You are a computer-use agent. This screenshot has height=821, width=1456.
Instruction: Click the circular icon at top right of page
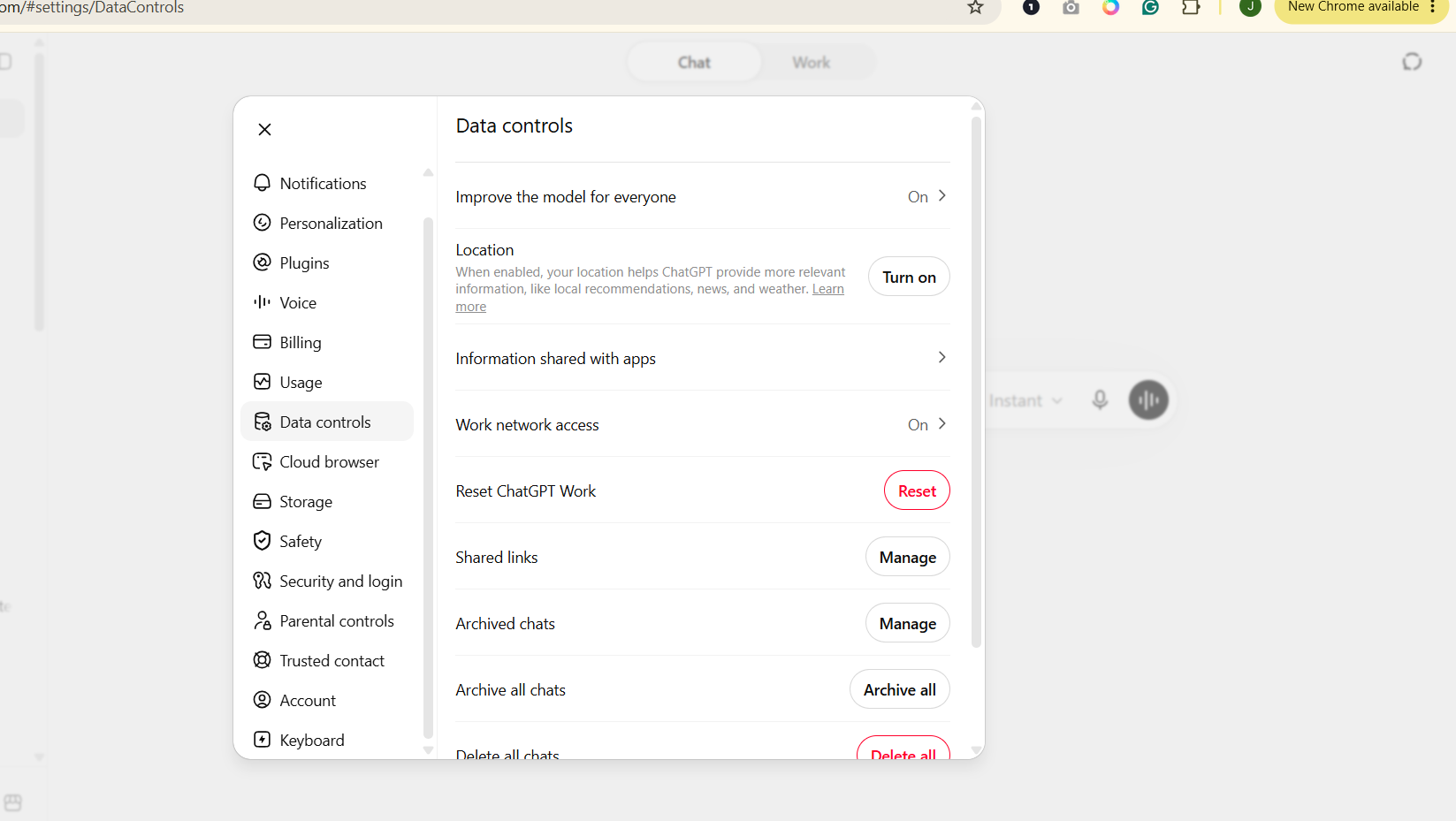point(1412,61)
